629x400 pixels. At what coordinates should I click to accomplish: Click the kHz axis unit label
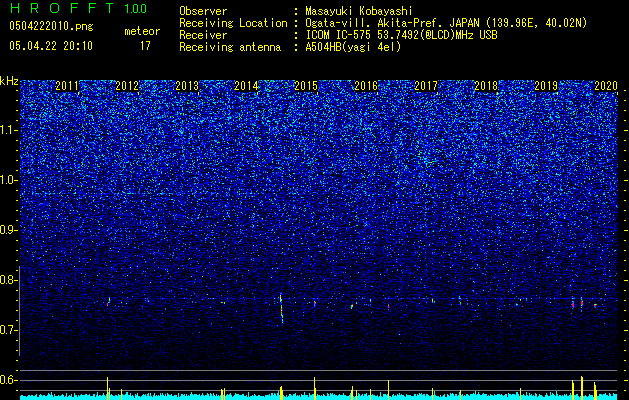coord(9,81)
